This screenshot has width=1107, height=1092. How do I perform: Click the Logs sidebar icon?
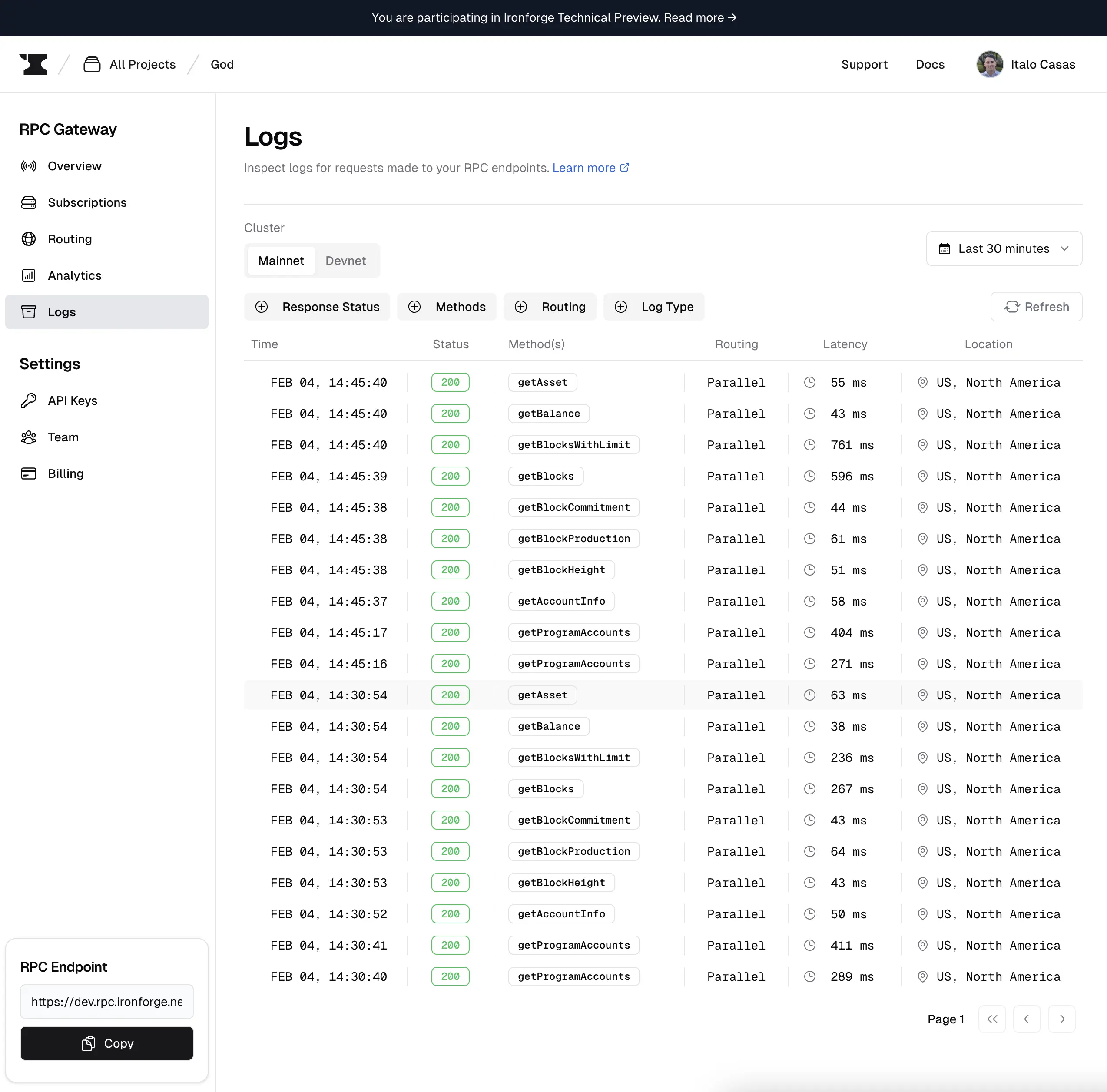(x=29, y=312)
